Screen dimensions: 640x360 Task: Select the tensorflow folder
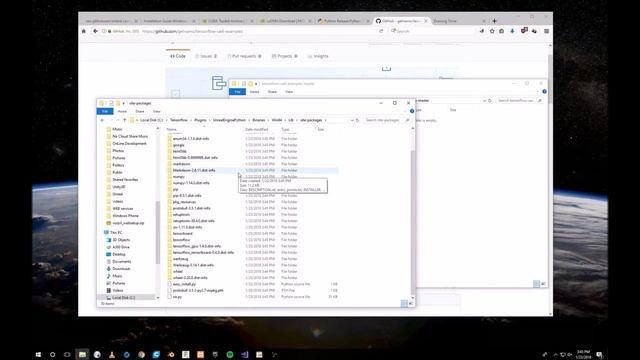(182, 240)
